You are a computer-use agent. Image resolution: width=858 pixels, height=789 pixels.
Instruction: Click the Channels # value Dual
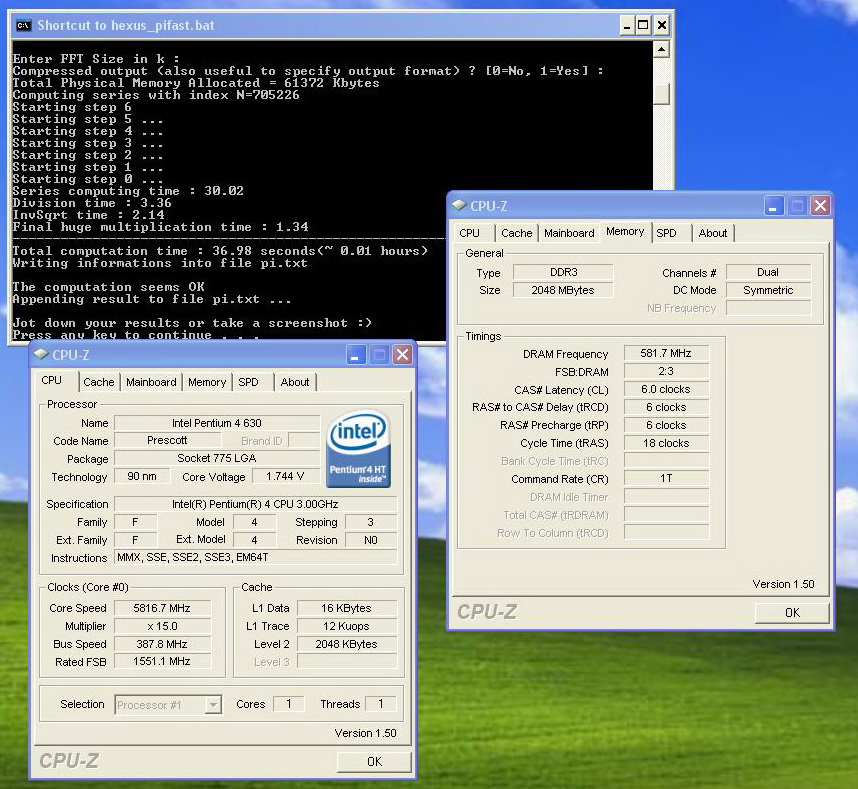pyautogui.click(x=768, y=272)
